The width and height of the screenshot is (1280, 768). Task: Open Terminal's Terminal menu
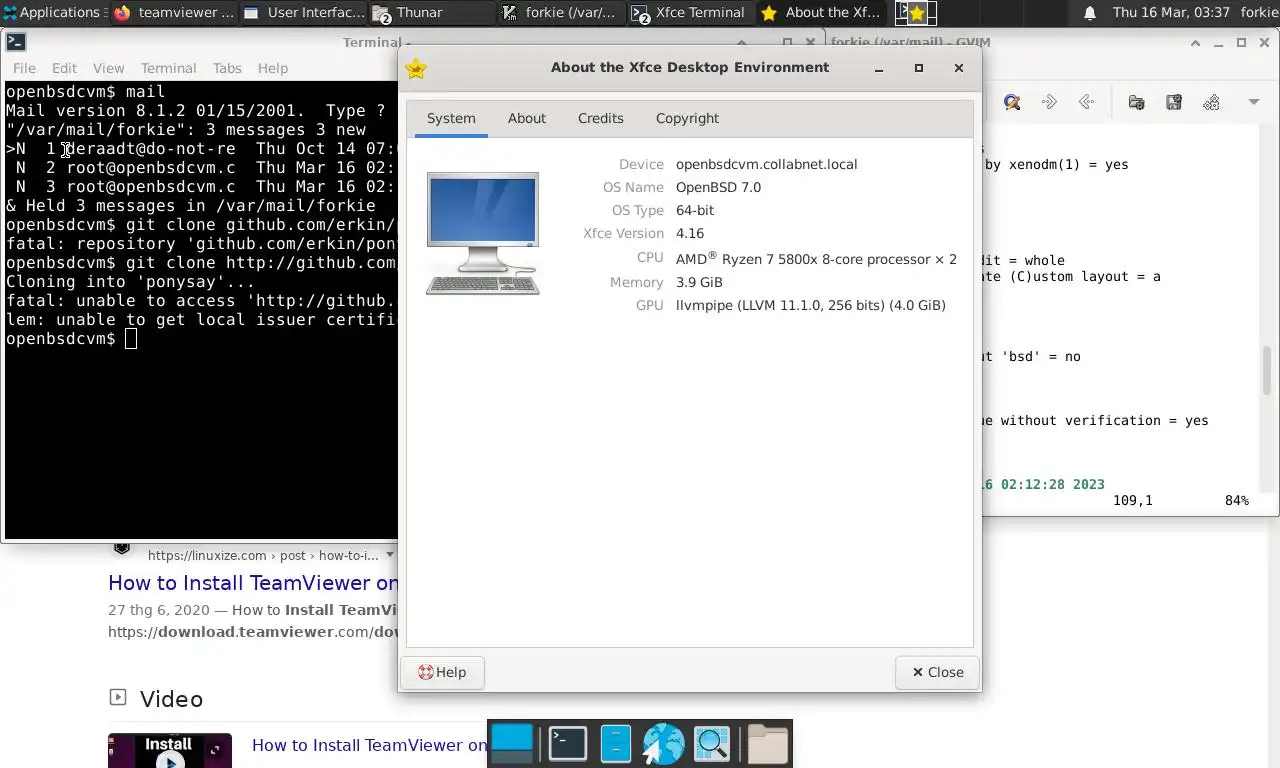[168, 68]
